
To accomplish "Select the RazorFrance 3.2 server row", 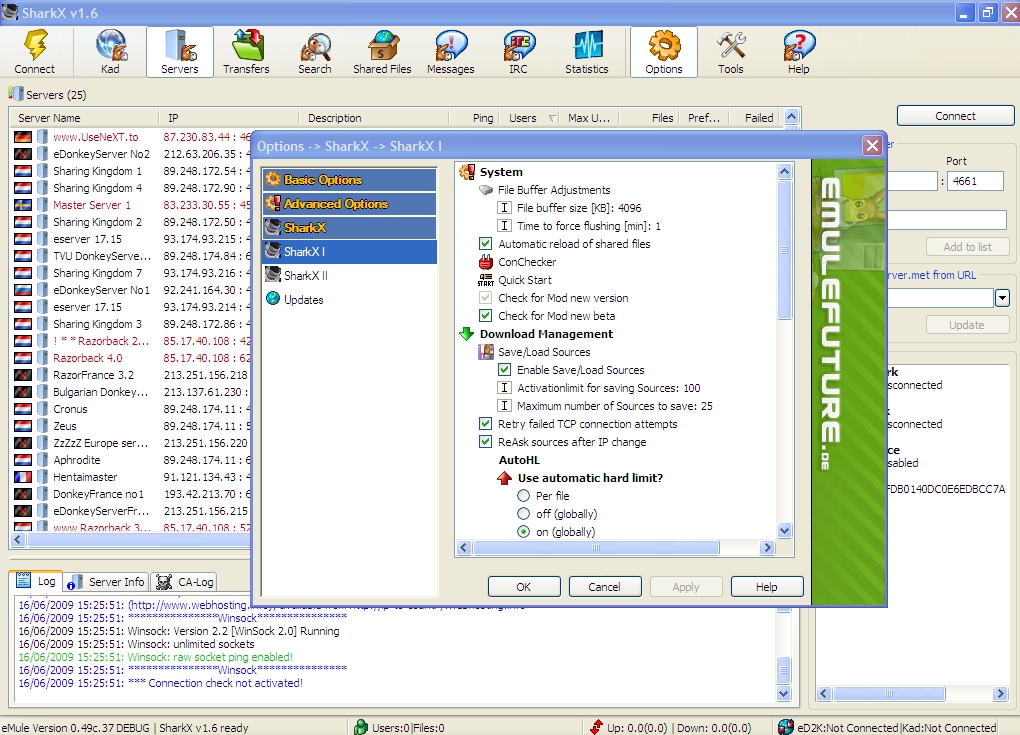I will 132,375.
